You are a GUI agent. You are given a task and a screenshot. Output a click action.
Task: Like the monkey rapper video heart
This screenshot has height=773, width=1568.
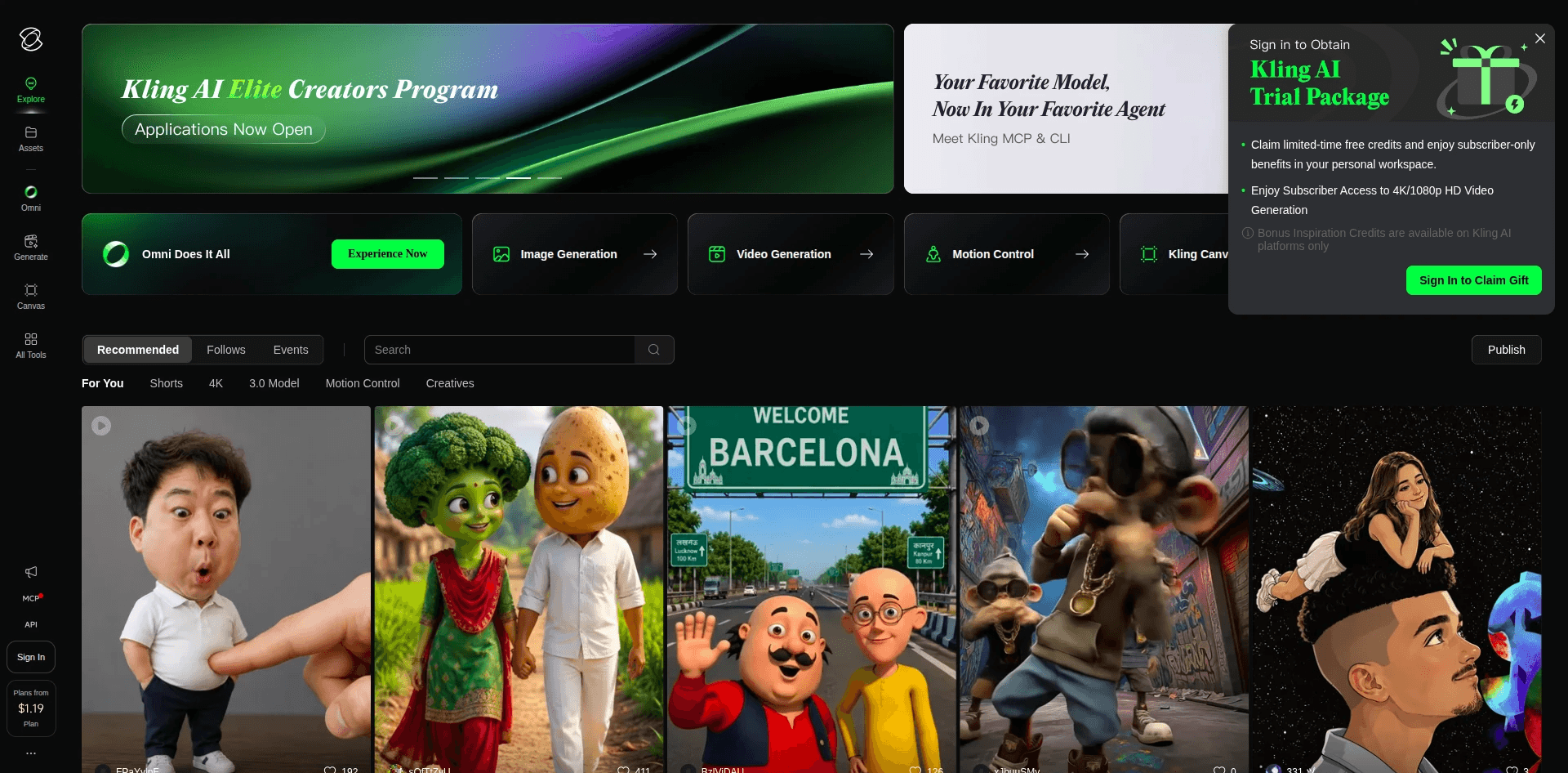pyautogui.click(x=1219, y=770)
